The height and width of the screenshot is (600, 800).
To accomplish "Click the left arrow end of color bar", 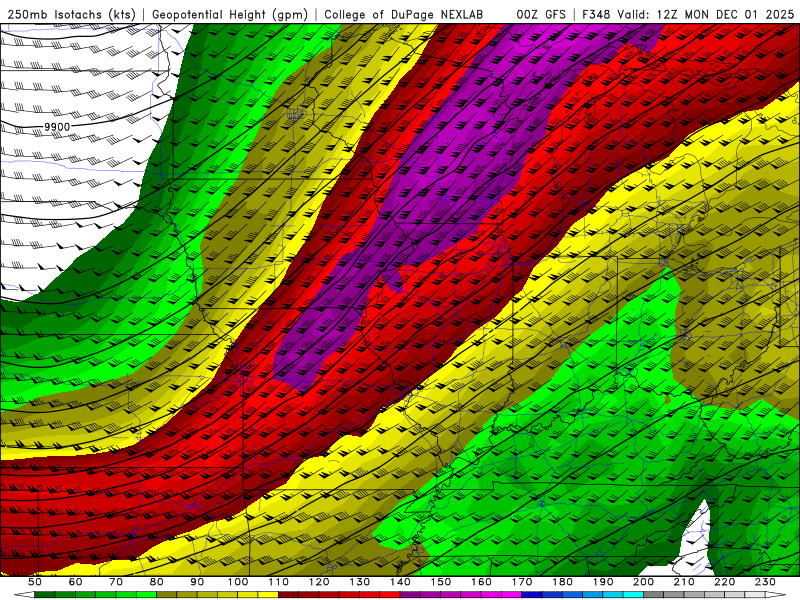I will (x=24, y=595).
